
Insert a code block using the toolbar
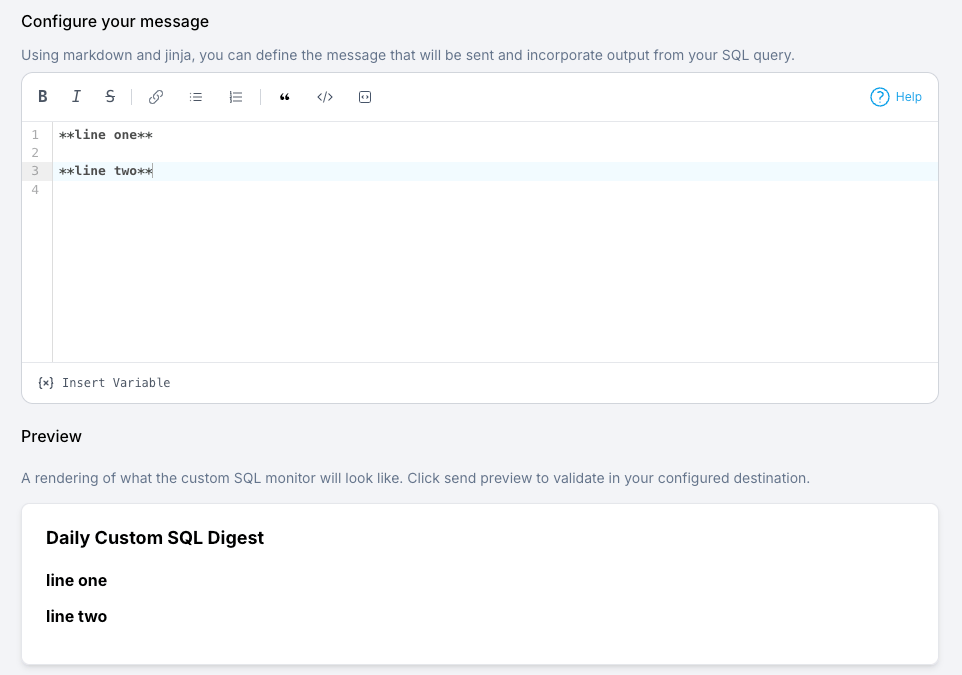pos(364,97)
